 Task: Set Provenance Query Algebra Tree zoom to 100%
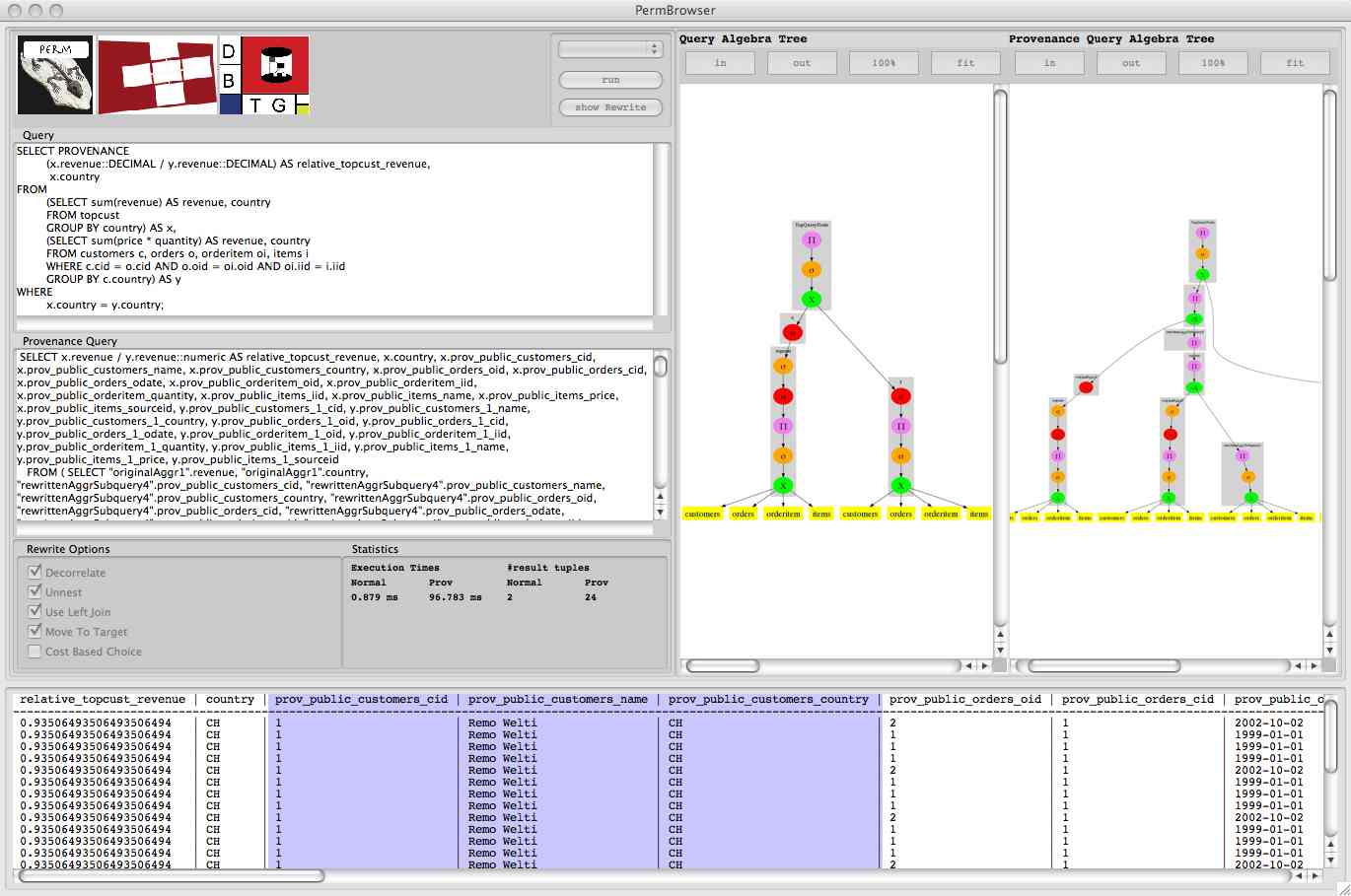click(x=1213, y=63)
